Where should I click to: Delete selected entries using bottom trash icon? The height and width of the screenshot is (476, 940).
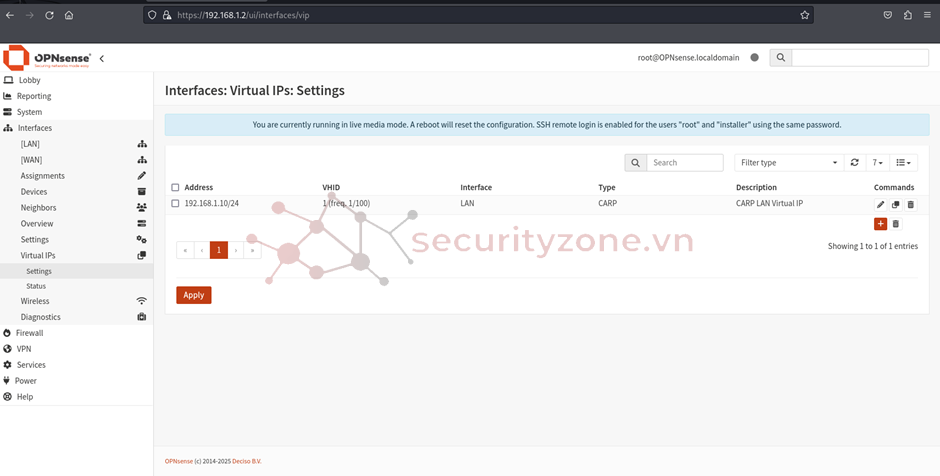pyautogui.click(x=896, y=224)
